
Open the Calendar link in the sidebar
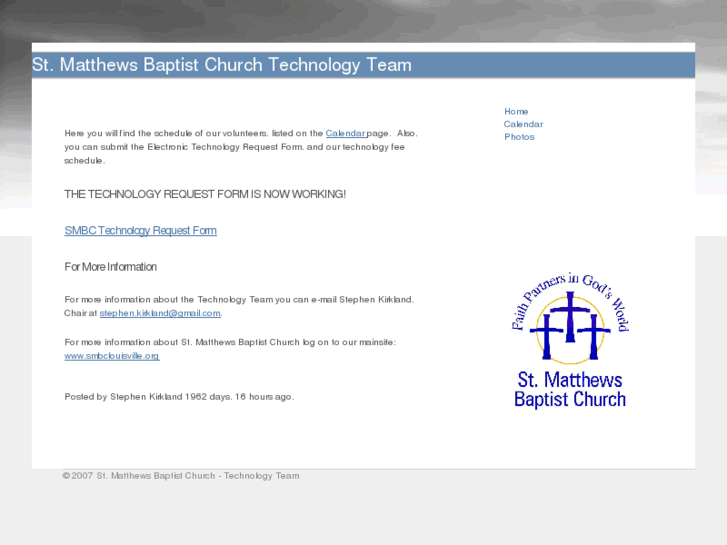(523, 124)
